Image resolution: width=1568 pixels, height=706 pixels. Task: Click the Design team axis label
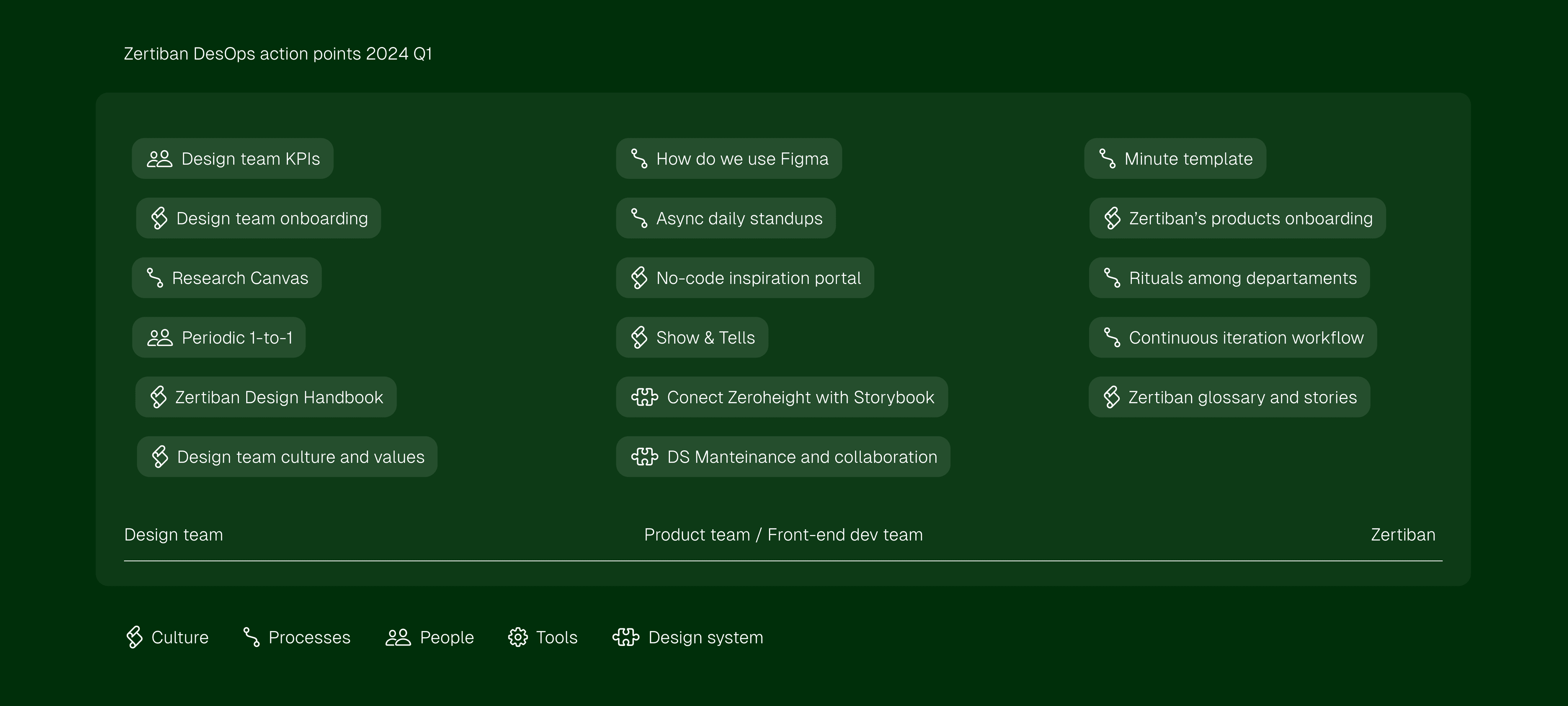[173, 535]
